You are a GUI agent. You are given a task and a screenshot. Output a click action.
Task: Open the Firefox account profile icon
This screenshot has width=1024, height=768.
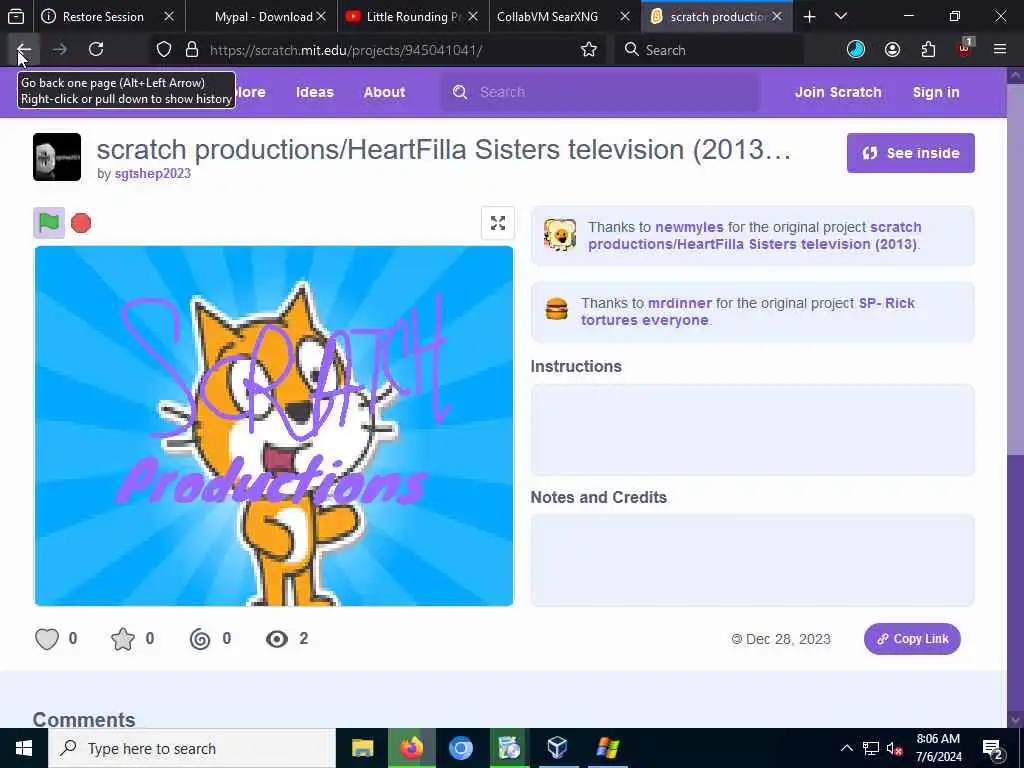(892, 50)
